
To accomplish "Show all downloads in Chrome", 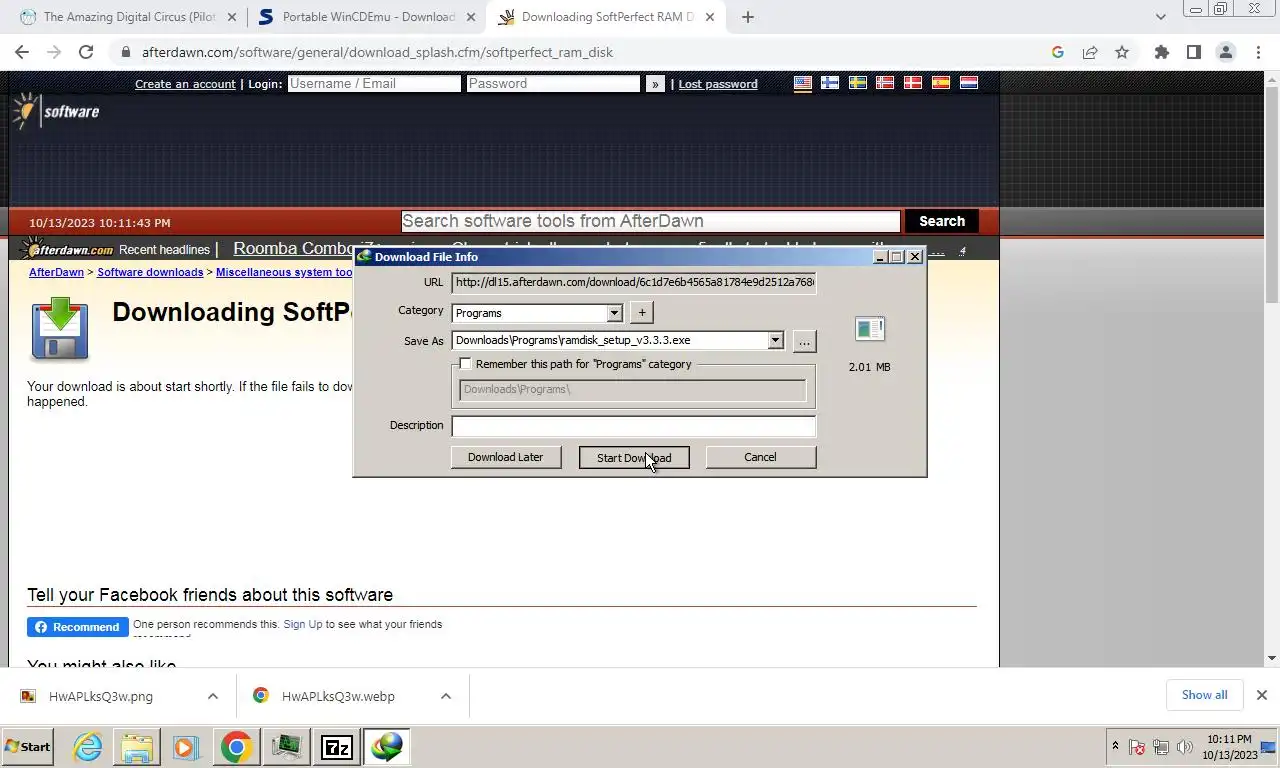I will pos(1204,695).
